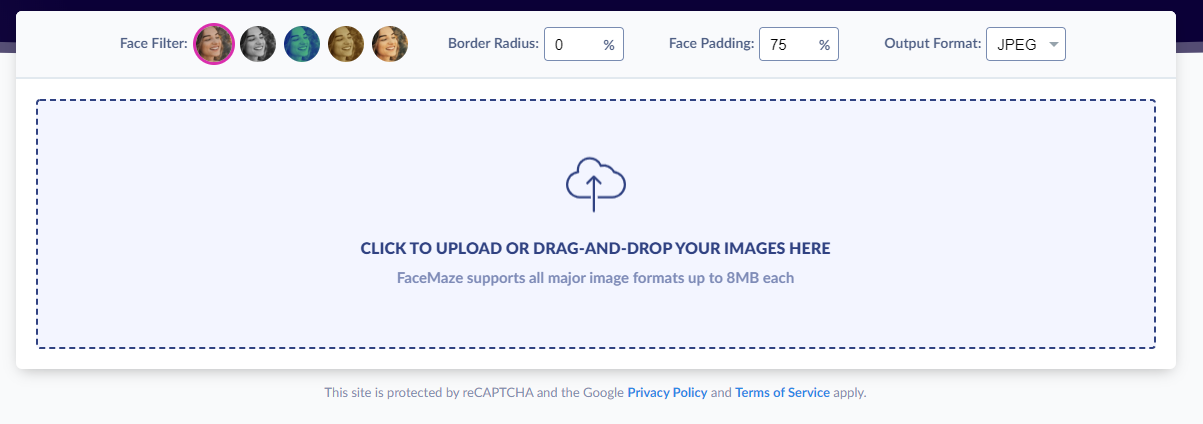
Task: Open the Terms of Service link
Action: pos(782,393)
